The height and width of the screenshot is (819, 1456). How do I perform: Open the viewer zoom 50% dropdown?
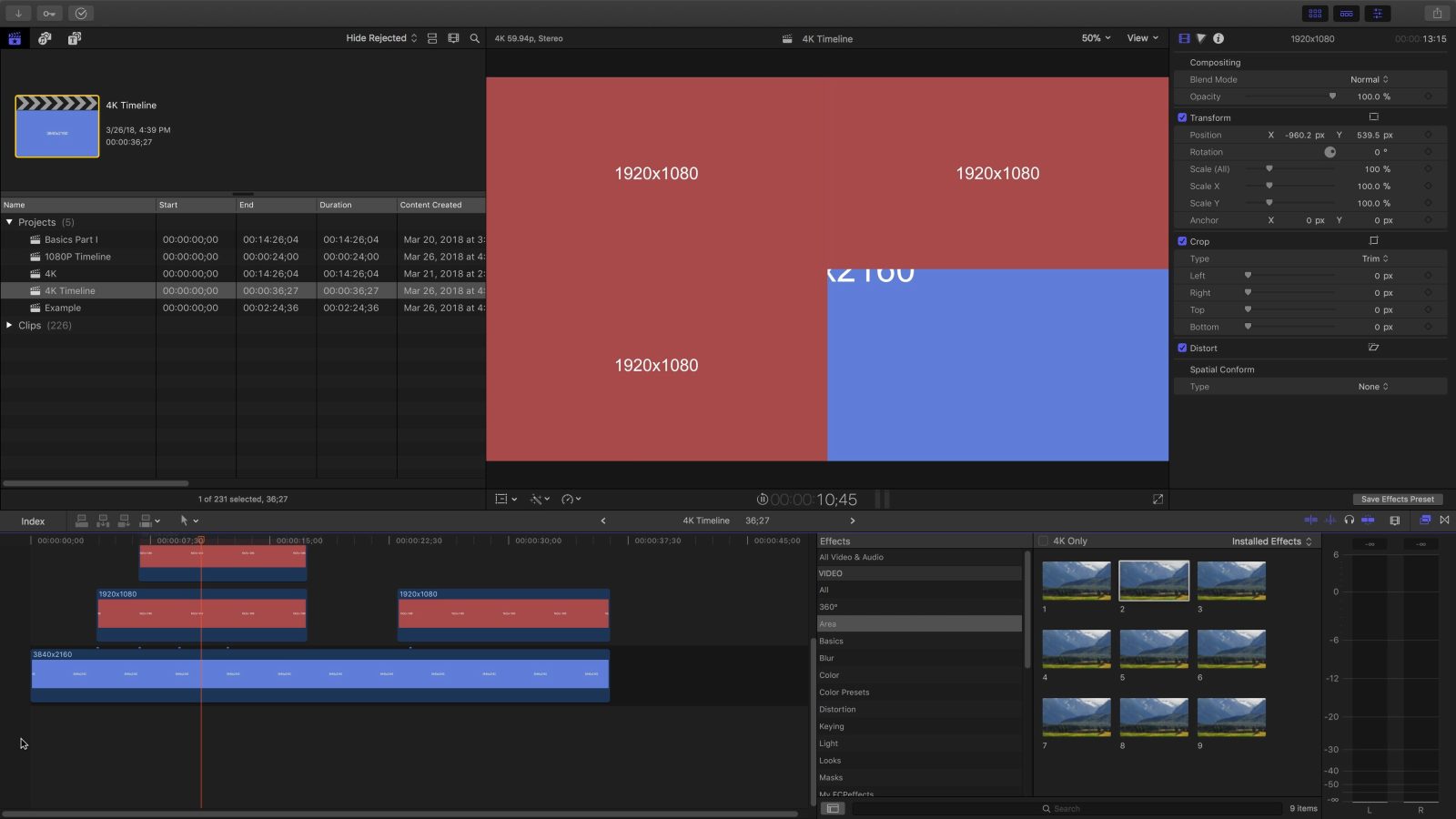(1096, 38)
